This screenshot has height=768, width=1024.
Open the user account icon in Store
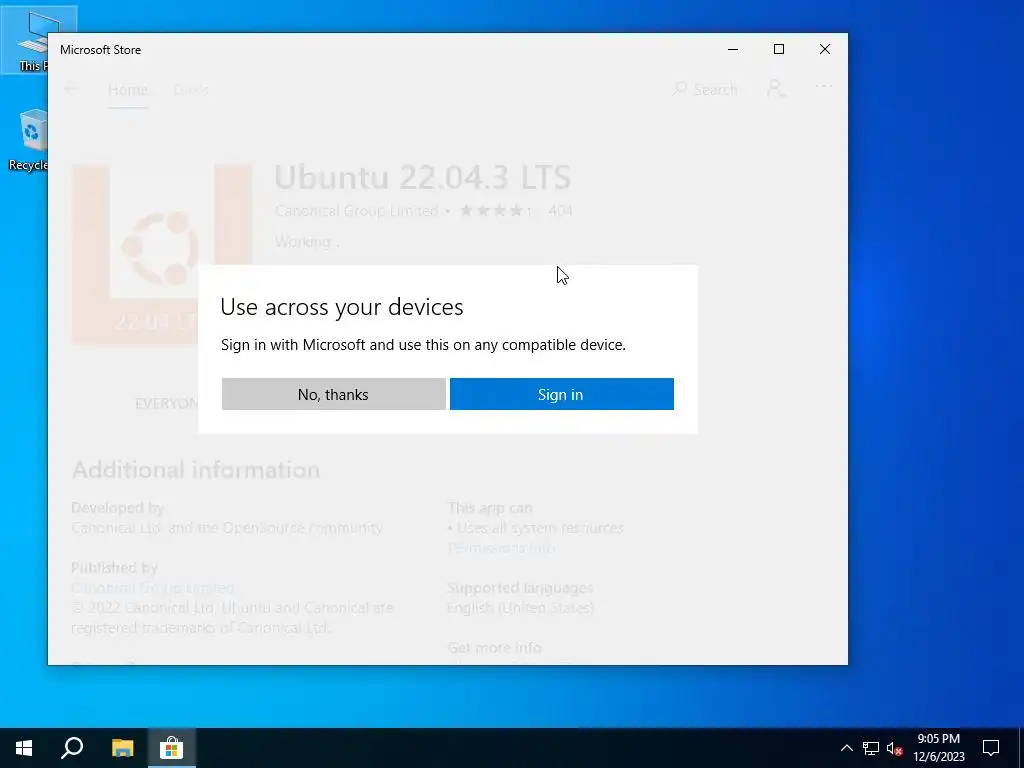pos(776,88)
